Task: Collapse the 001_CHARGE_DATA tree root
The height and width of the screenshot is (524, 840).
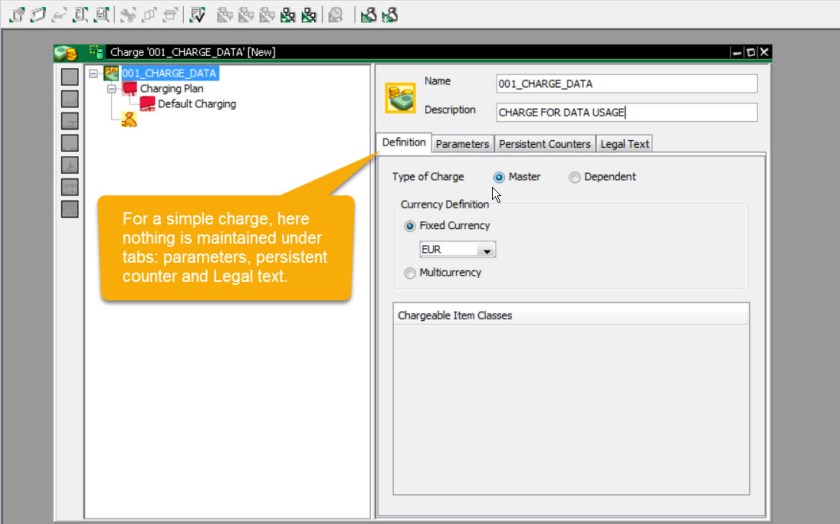Action: pos(94,73)
